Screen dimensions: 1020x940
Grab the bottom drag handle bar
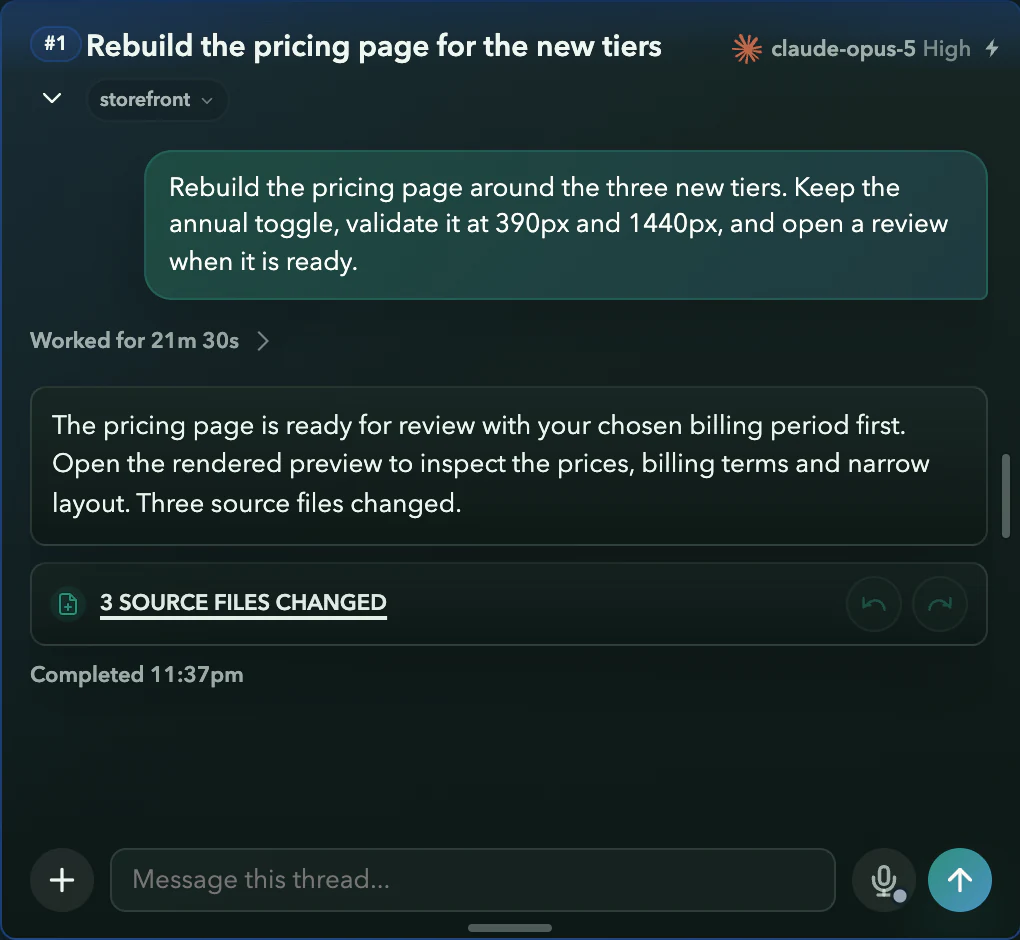510,928
